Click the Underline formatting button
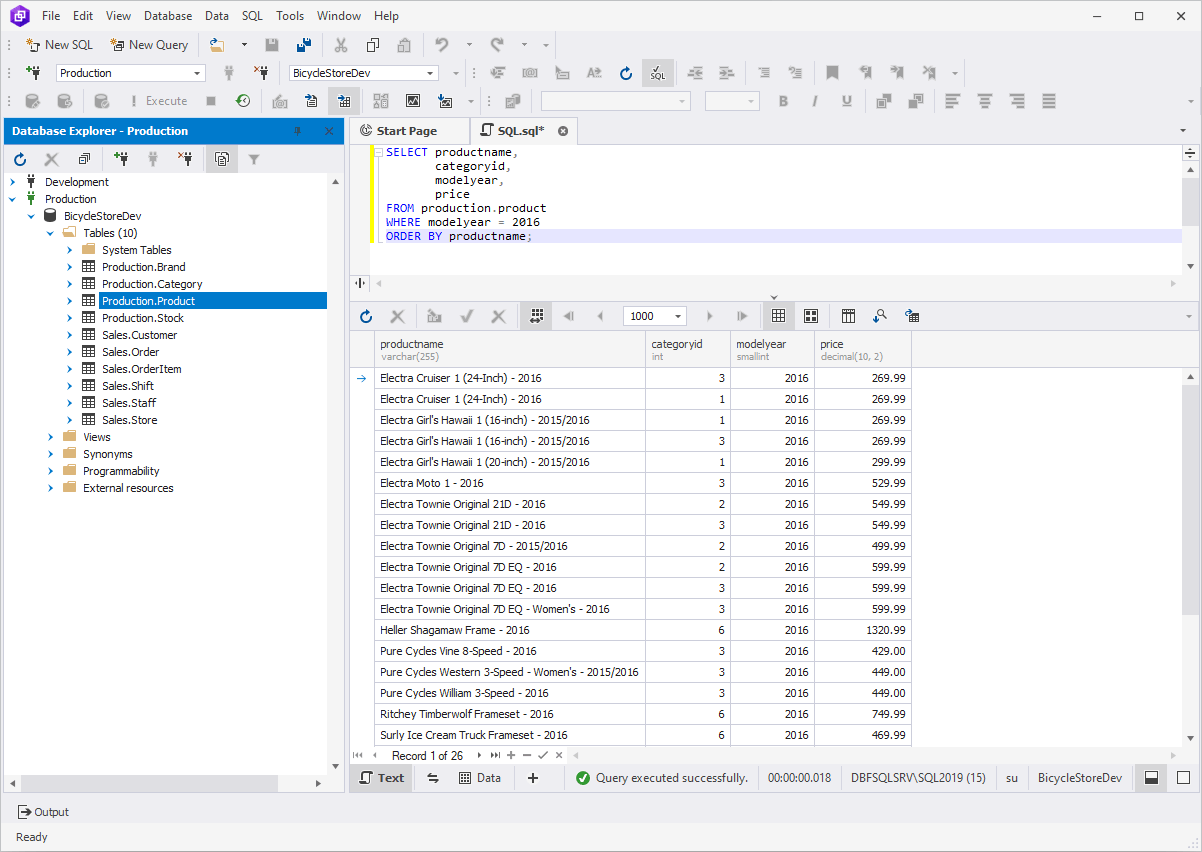The width and height of the screenshot is (1202, 852). pos(847,101)
